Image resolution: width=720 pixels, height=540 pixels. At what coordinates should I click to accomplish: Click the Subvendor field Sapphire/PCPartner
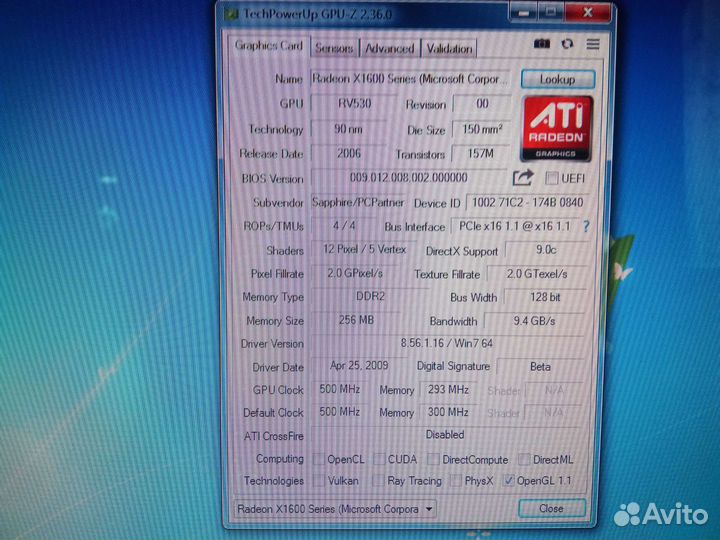tap(358, 202)
